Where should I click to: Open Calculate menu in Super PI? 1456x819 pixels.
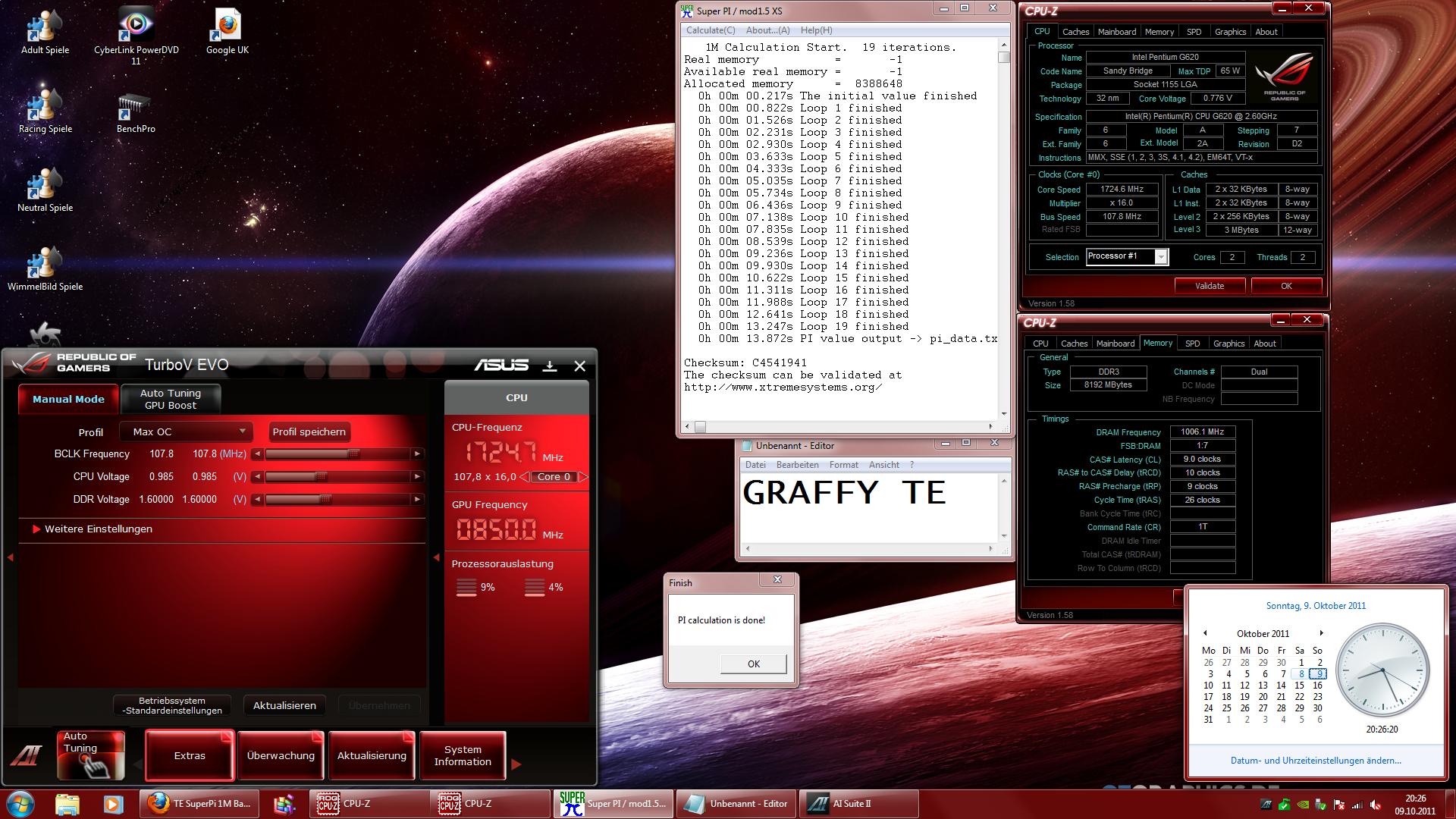[711, 30]
